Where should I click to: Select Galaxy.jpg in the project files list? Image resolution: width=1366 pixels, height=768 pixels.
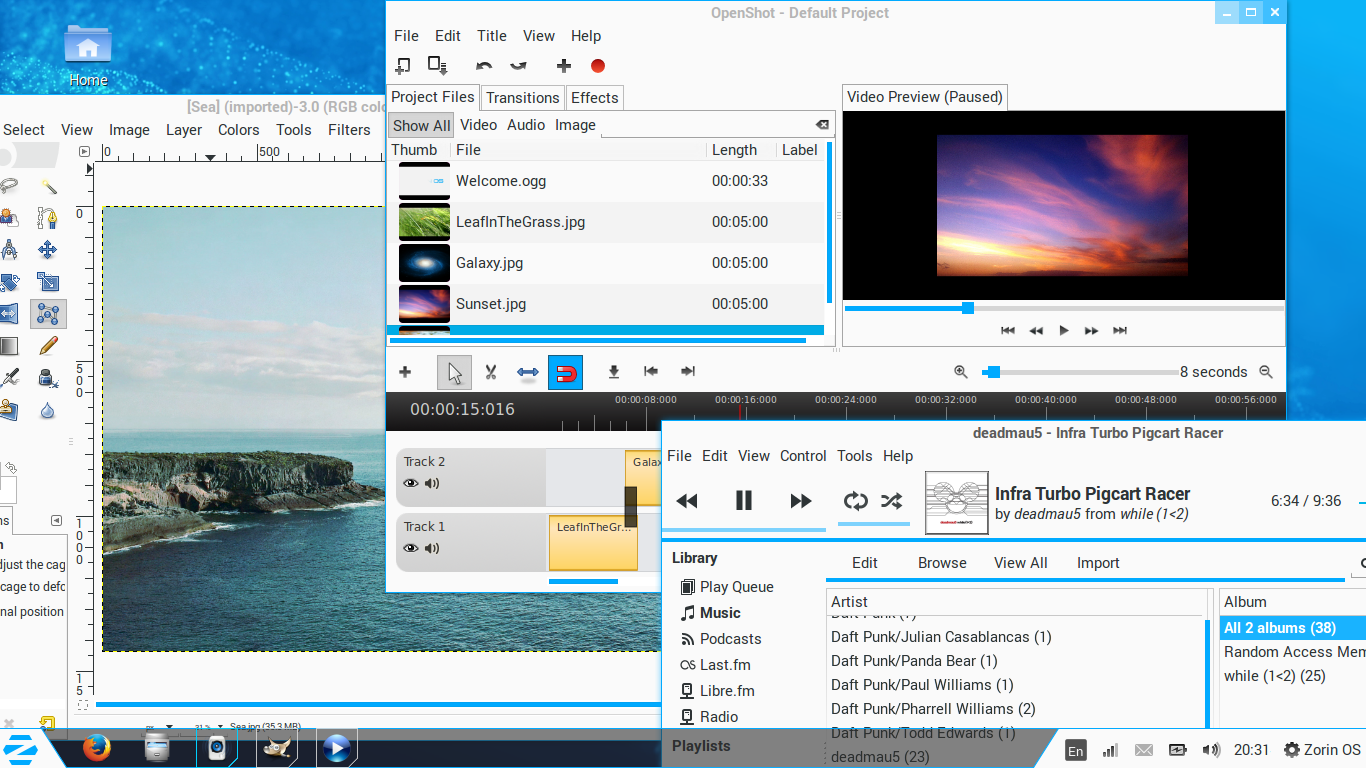coord(487,262)
